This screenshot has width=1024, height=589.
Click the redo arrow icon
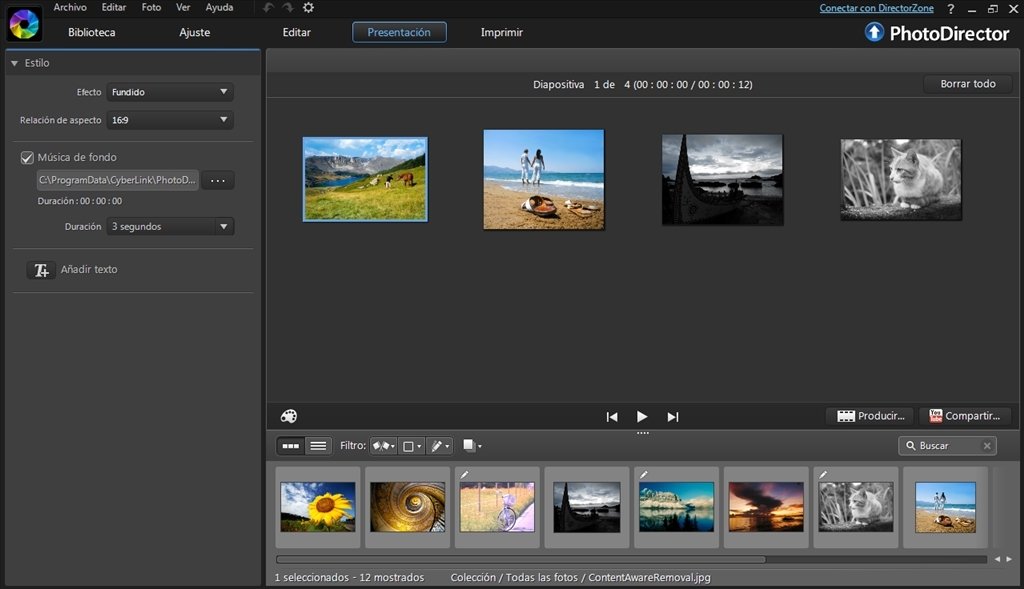pyautogui.click(x=288, y=7)
